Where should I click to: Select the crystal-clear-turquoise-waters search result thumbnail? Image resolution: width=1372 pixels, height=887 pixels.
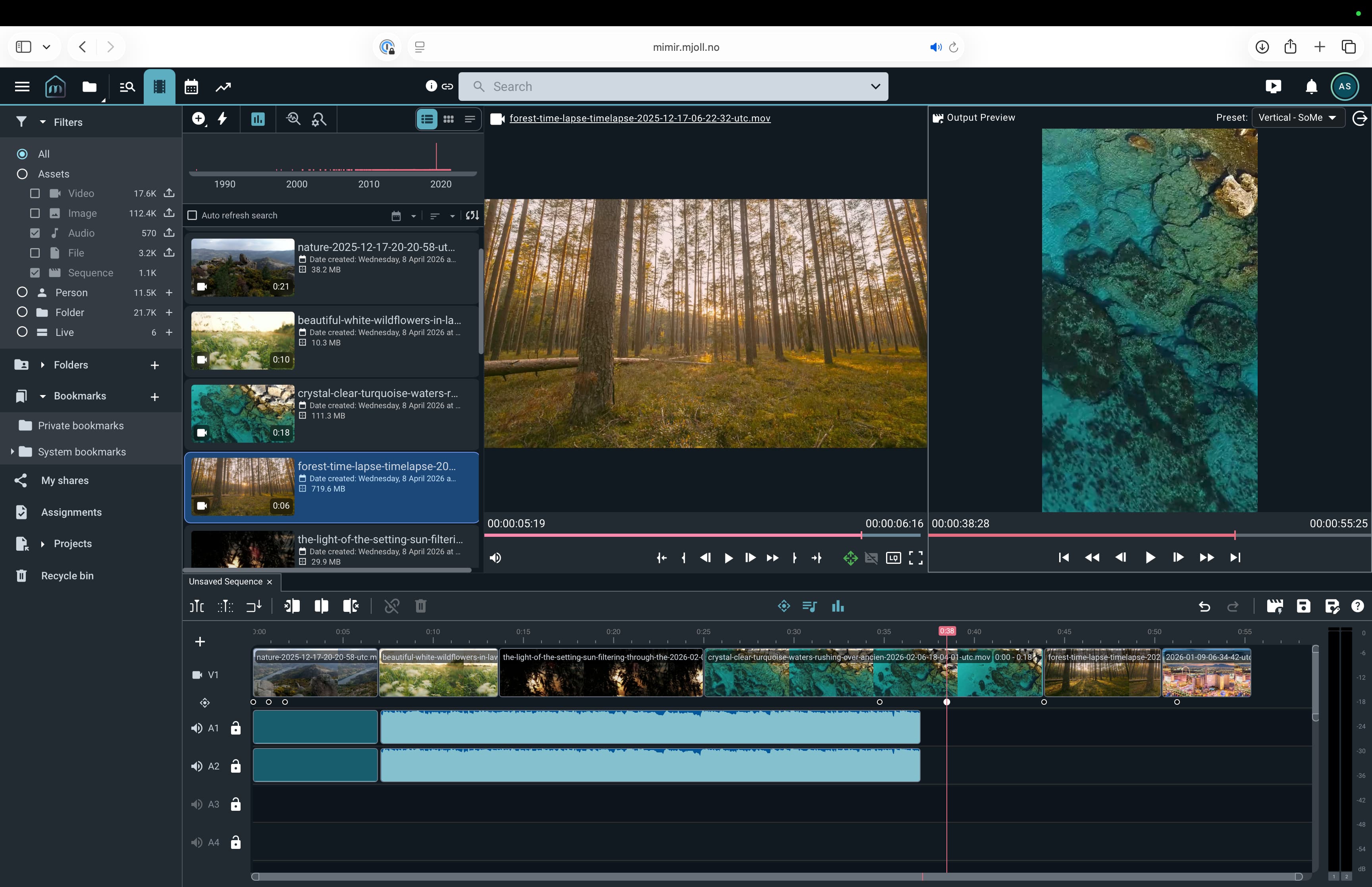(x=243, y=414)
